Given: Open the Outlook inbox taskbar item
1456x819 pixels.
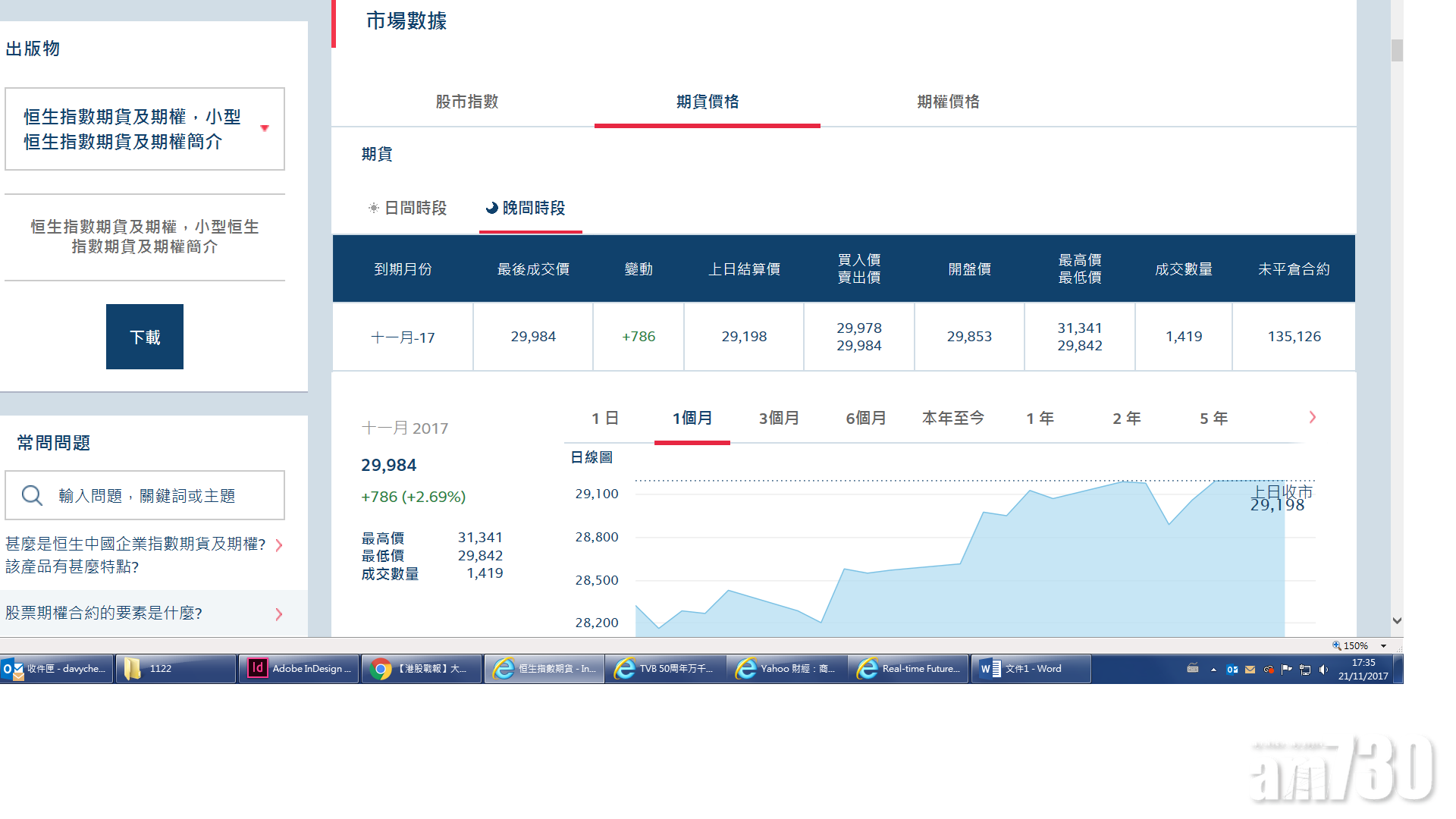Looking at the screenshot, I should (57, 669).
